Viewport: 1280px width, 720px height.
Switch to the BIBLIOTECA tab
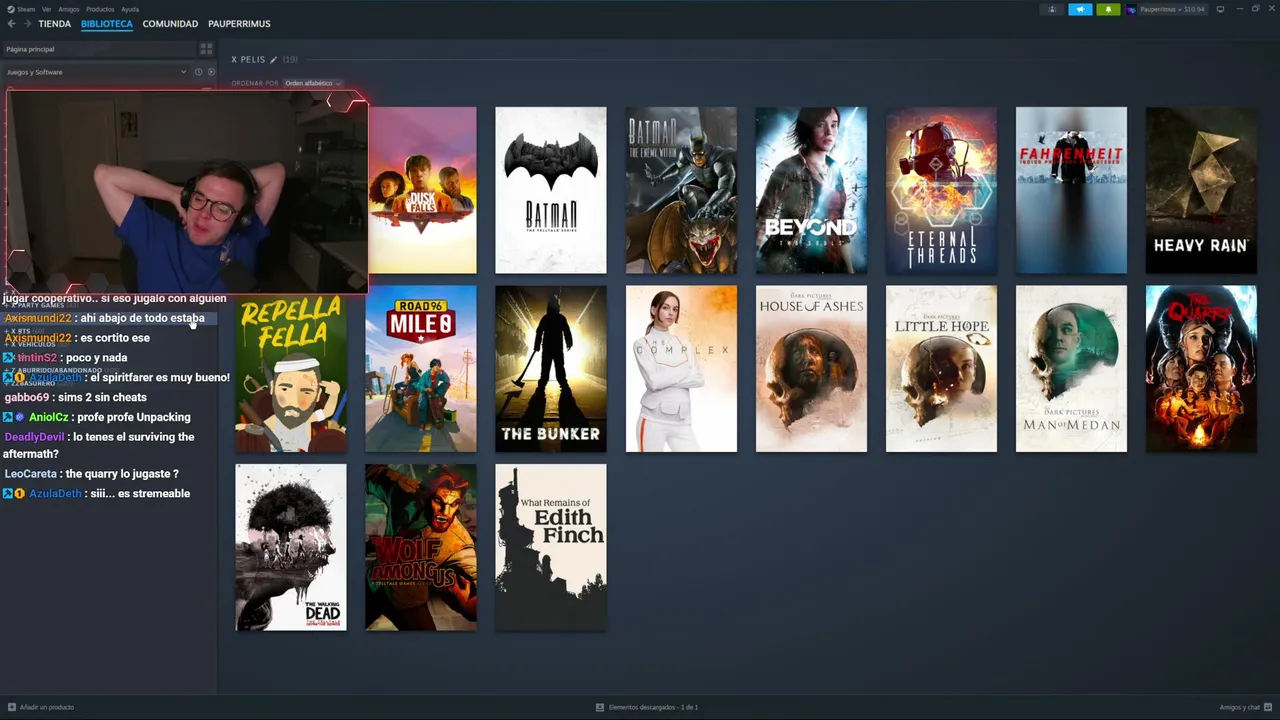[107, 24]
